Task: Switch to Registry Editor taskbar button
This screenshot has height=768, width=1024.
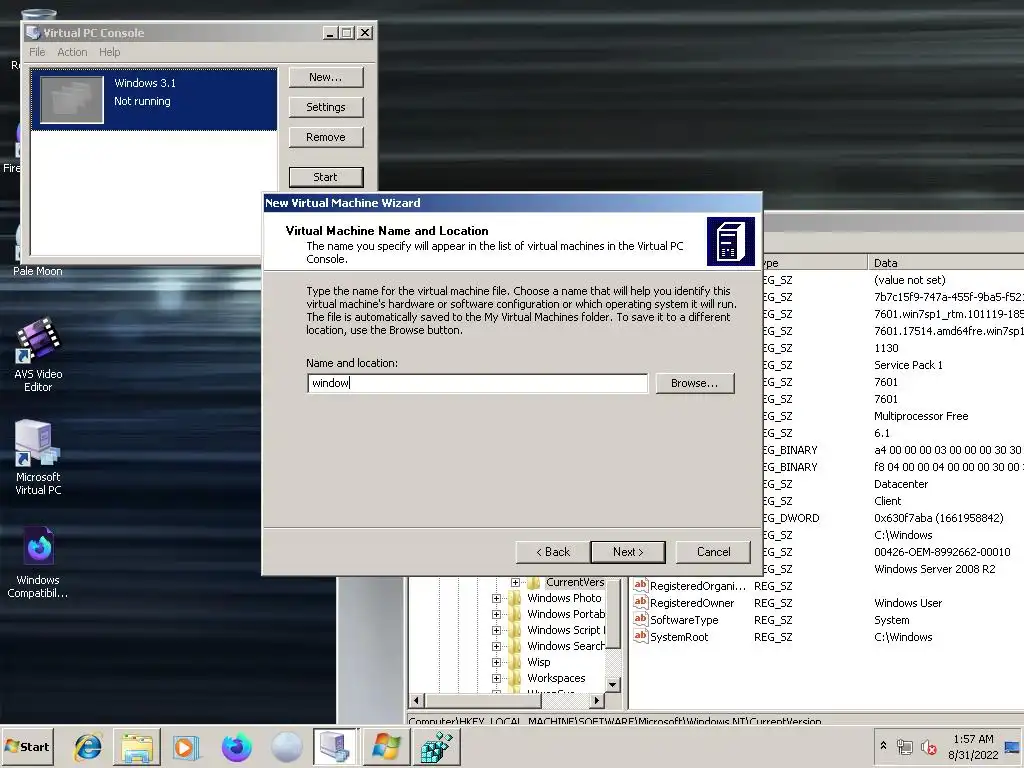Action: [436, 746]
